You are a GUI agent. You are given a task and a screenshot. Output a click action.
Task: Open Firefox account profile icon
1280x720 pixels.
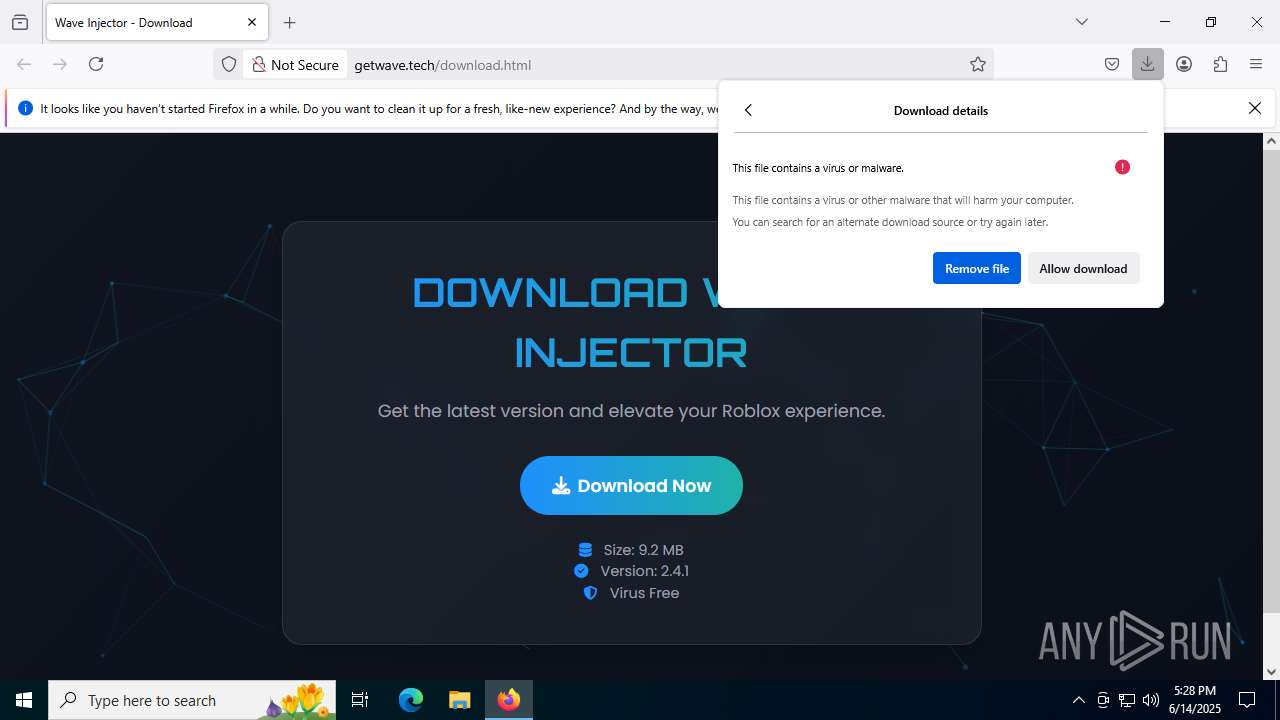(x=1184, y=64)
